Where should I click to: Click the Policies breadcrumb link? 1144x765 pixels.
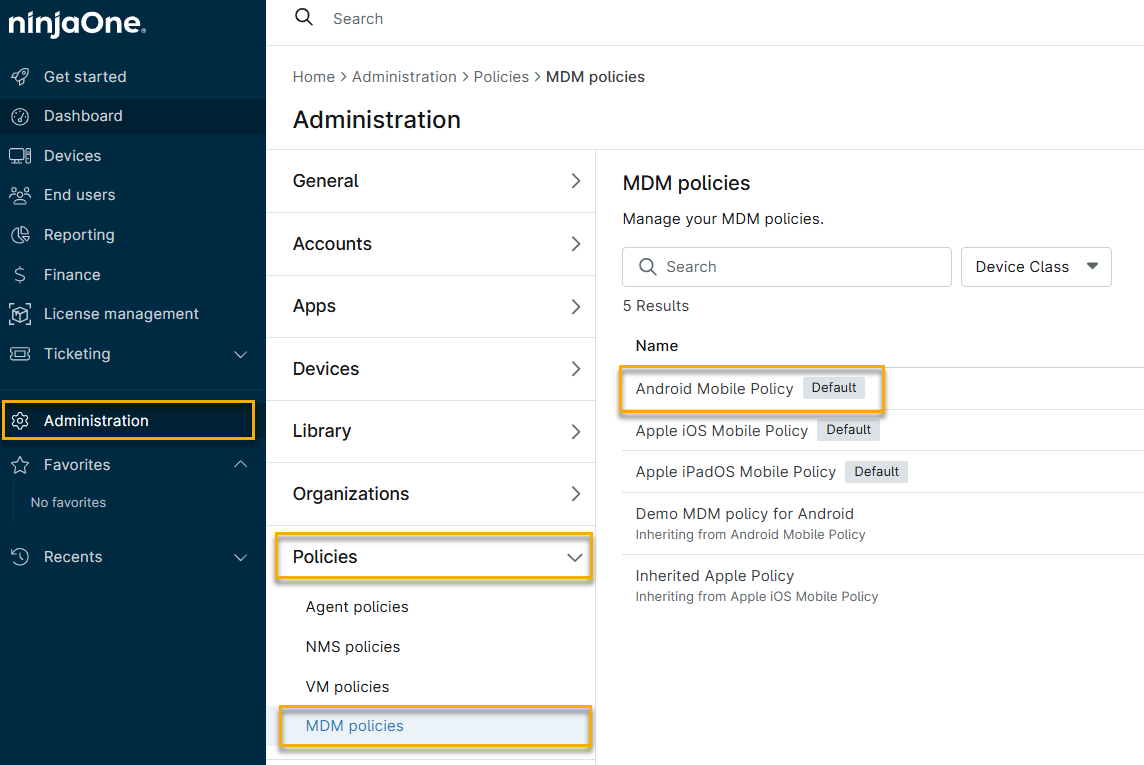[x=501, y=77]
